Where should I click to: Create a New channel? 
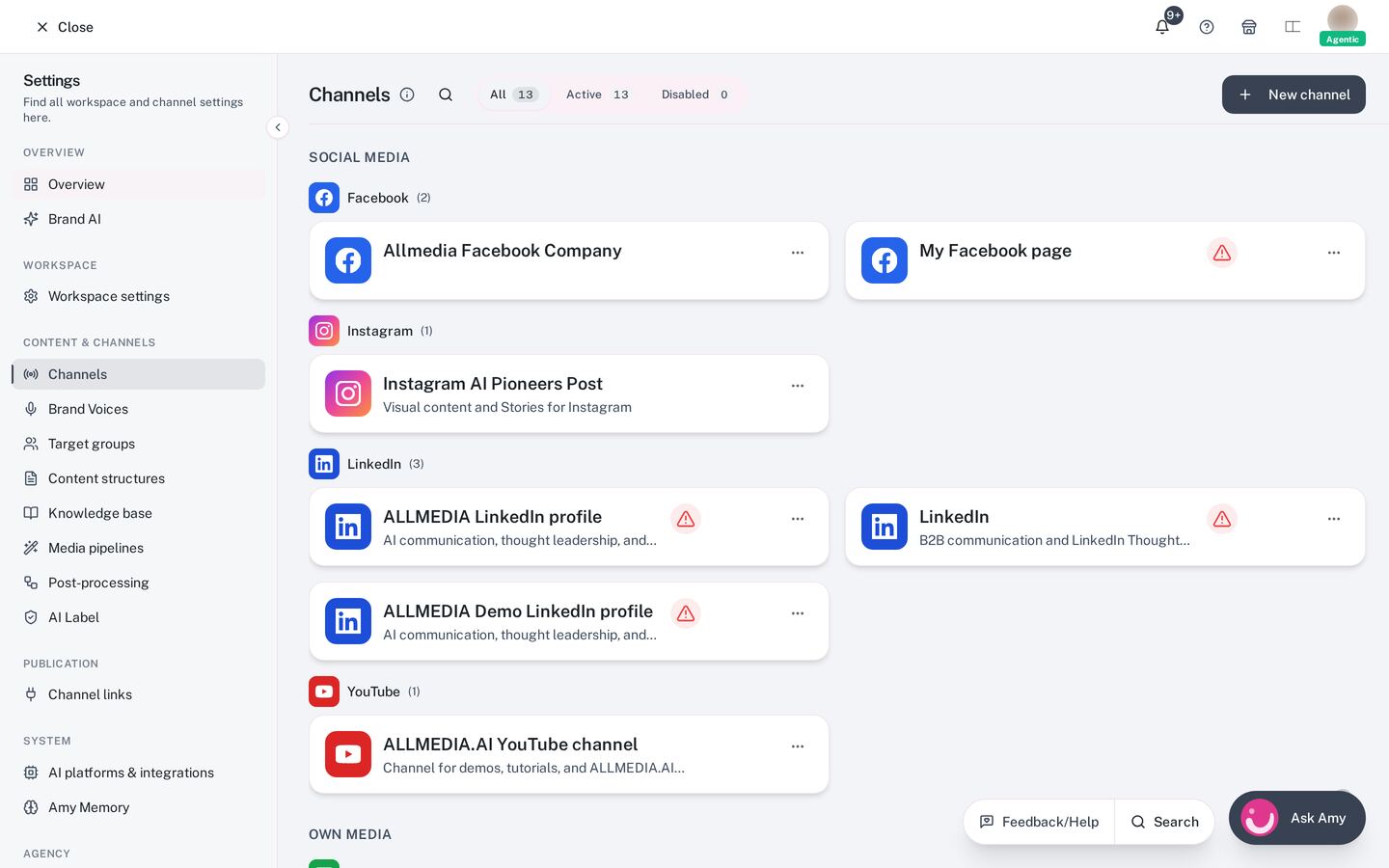coord(1294,95)
